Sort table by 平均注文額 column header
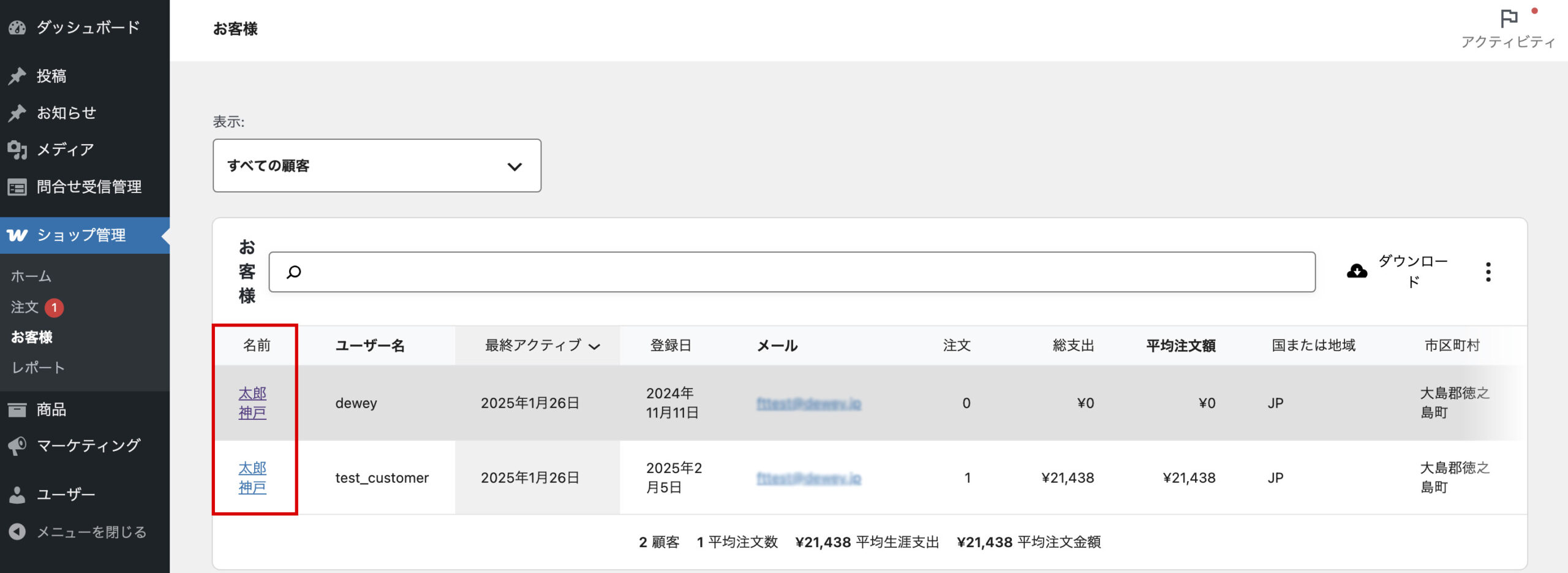The width and height of the screenshot is (1568, 573). [1180, 346]
